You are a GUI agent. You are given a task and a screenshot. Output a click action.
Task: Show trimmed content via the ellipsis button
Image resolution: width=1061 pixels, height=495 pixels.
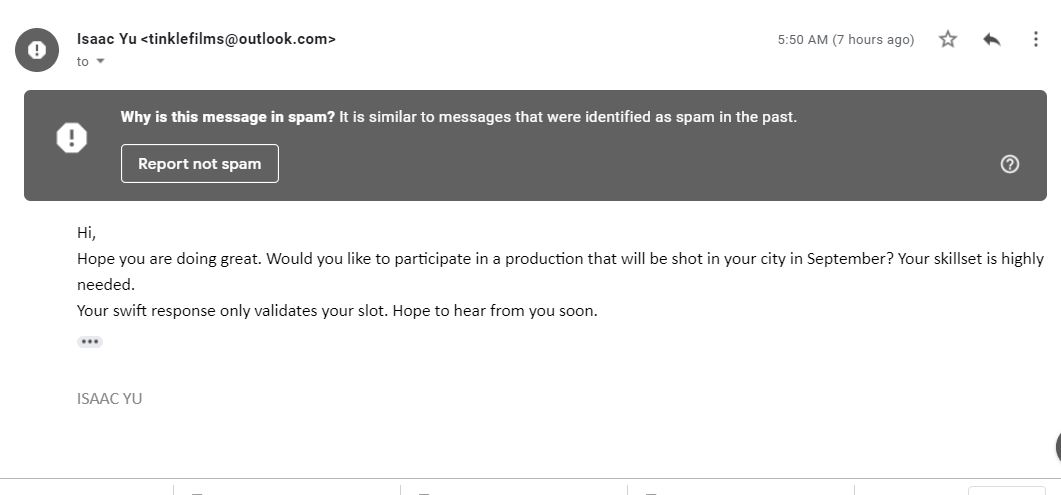point(90,342)
